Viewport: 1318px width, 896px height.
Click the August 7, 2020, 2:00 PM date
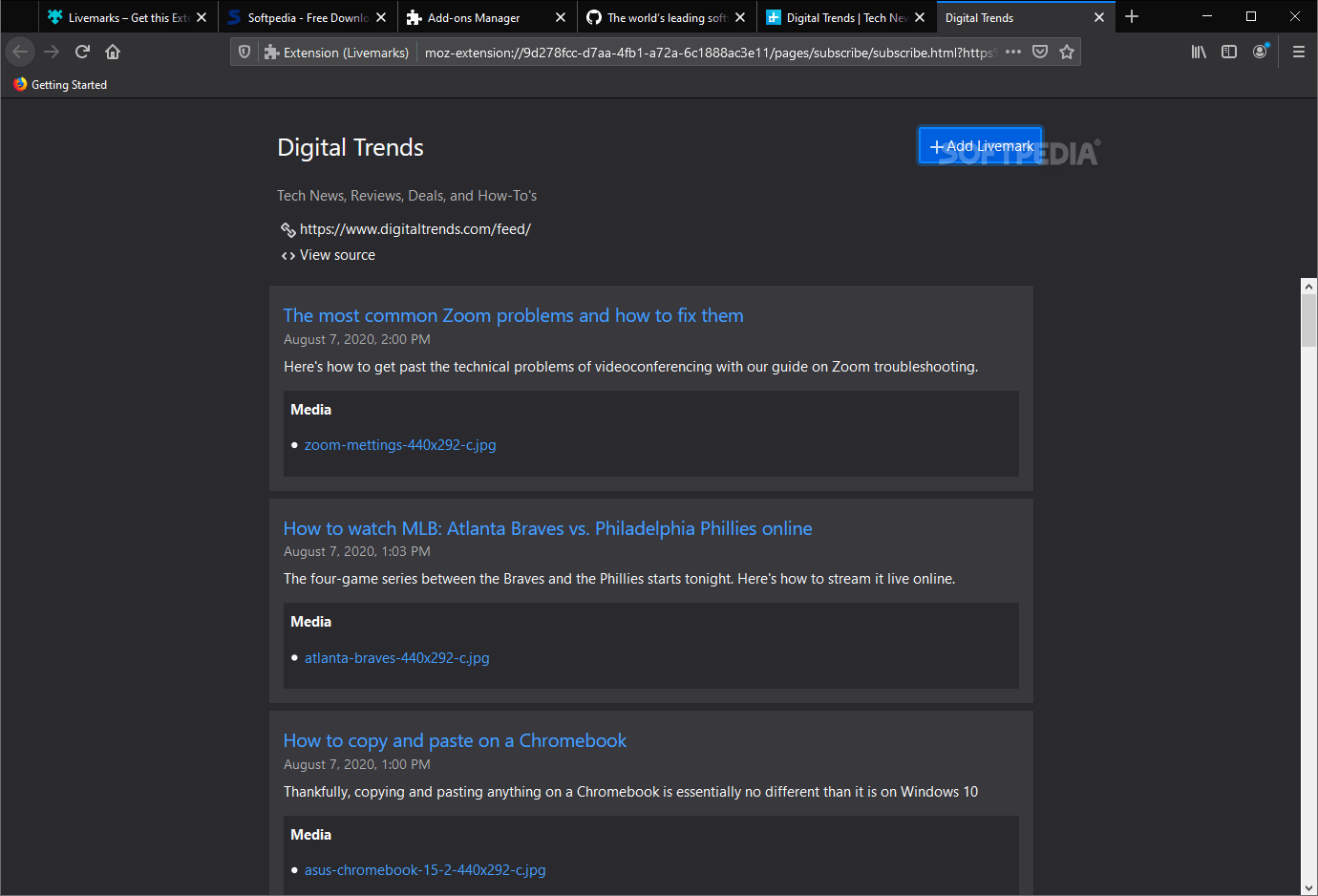(x=357, y=339)
